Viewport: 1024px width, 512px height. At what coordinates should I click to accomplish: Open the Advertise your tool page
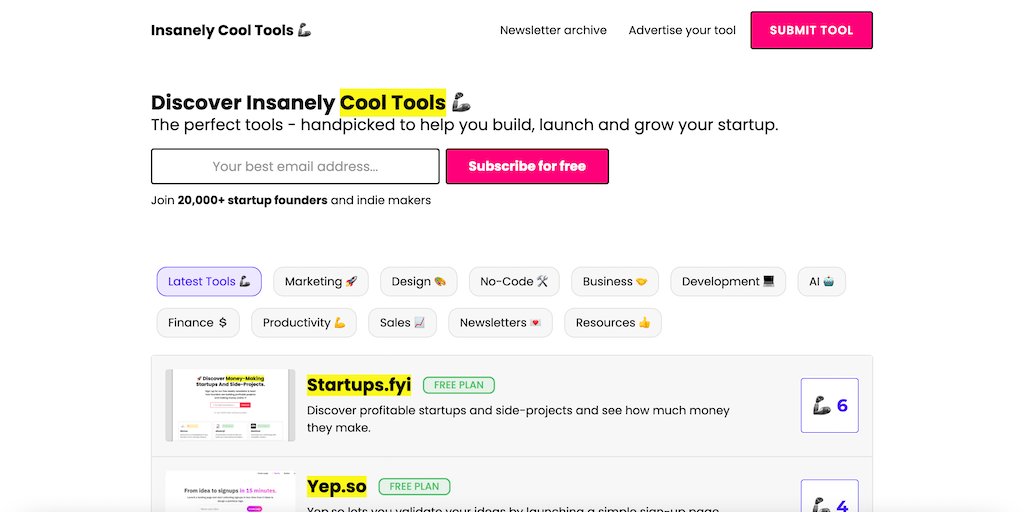(x=682, y=30)
